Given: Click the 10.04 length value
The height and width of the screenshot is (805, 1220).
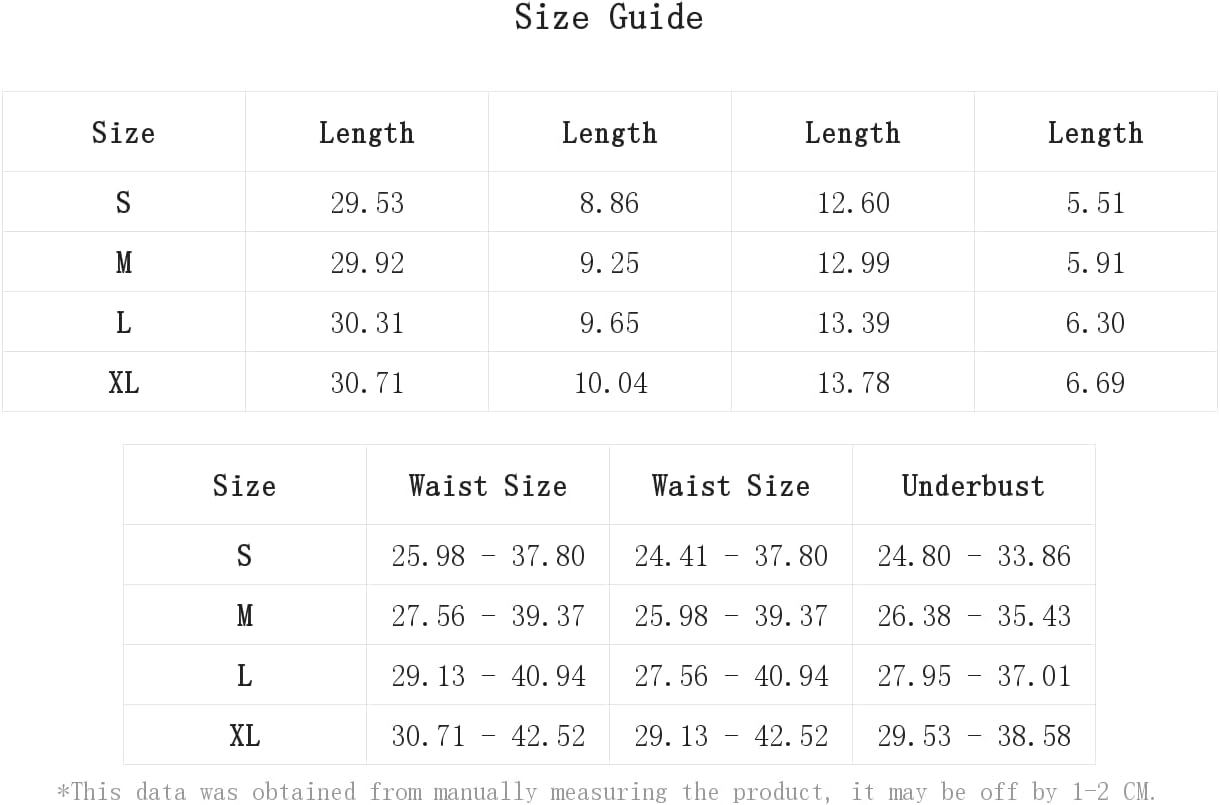Looking at the screenshot, I should 610,383.
